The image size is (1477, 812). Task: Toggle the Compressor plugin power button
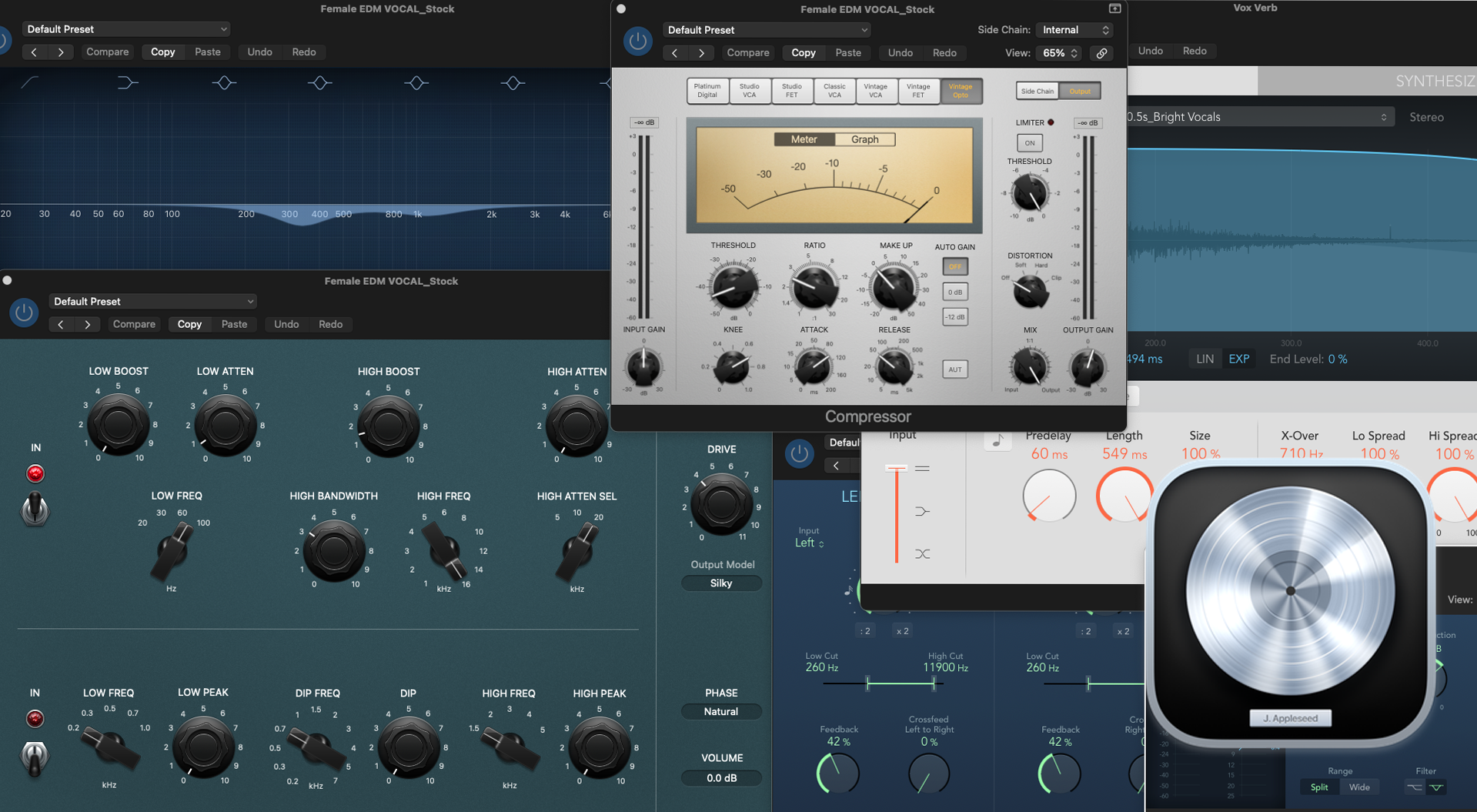click(637, 41)
